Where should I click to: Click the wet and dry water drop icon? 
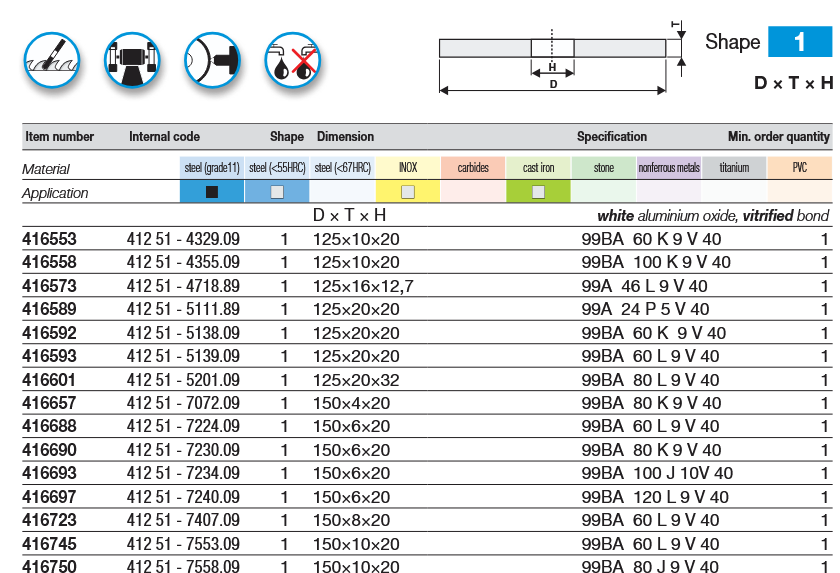(x=291, y=62)
